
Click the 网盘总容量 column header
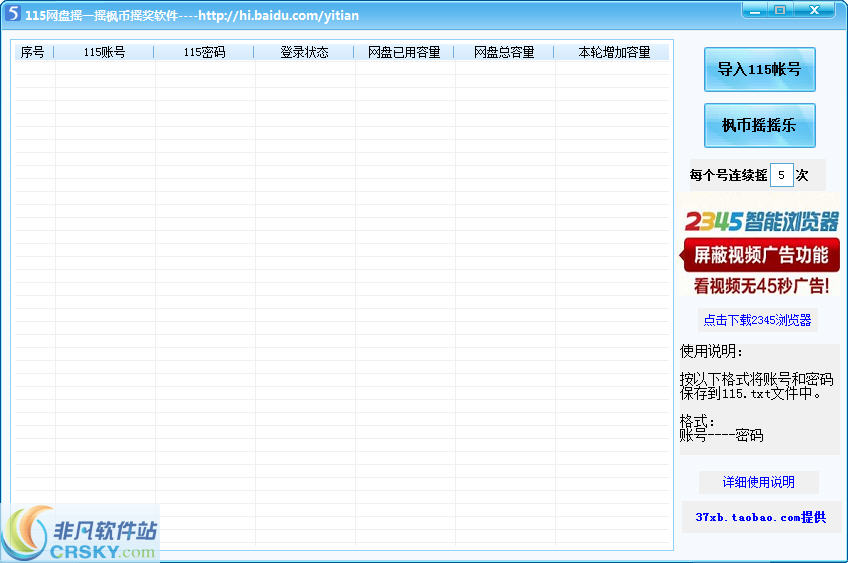point(504,52)
